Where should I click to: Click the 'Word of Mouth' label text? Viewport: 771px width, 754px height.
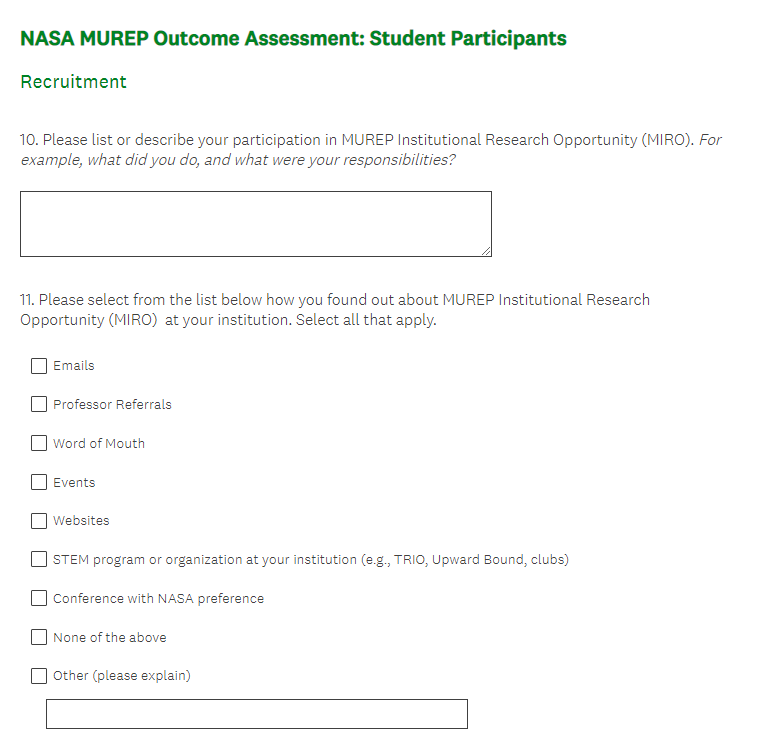coord(99,444)
